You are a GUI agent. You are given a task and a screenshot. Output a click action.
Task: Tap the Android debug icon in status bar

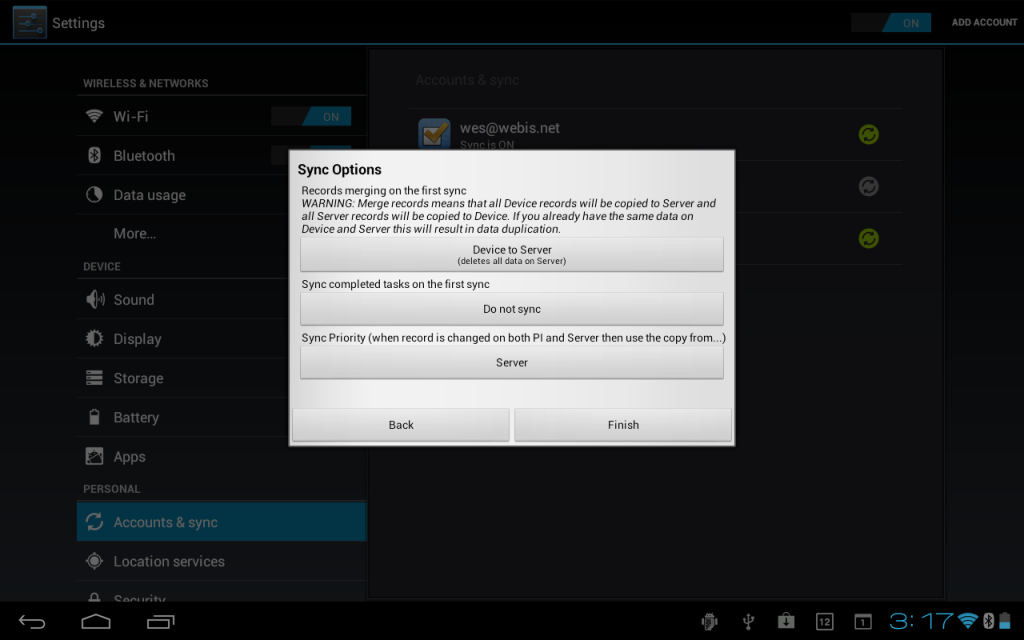click(709, 622)
